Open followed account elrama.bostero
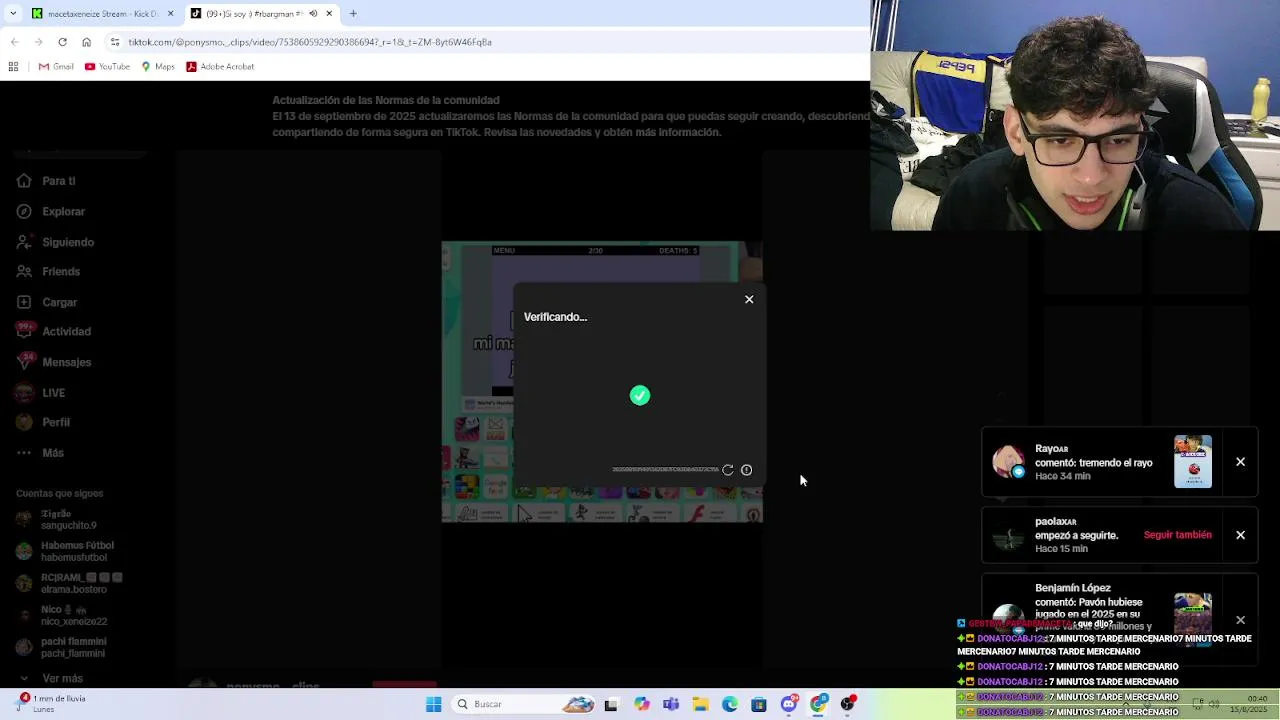Screen dimensions: 1280x720 pyautogui.click(x=69, y=583)
